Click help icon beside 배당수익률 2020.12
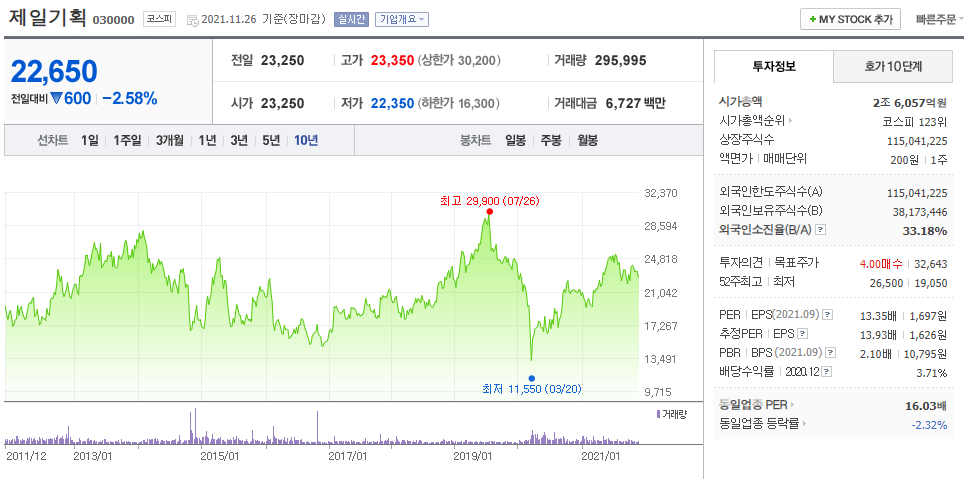969x482 pixels. click(x=827, y=372)
